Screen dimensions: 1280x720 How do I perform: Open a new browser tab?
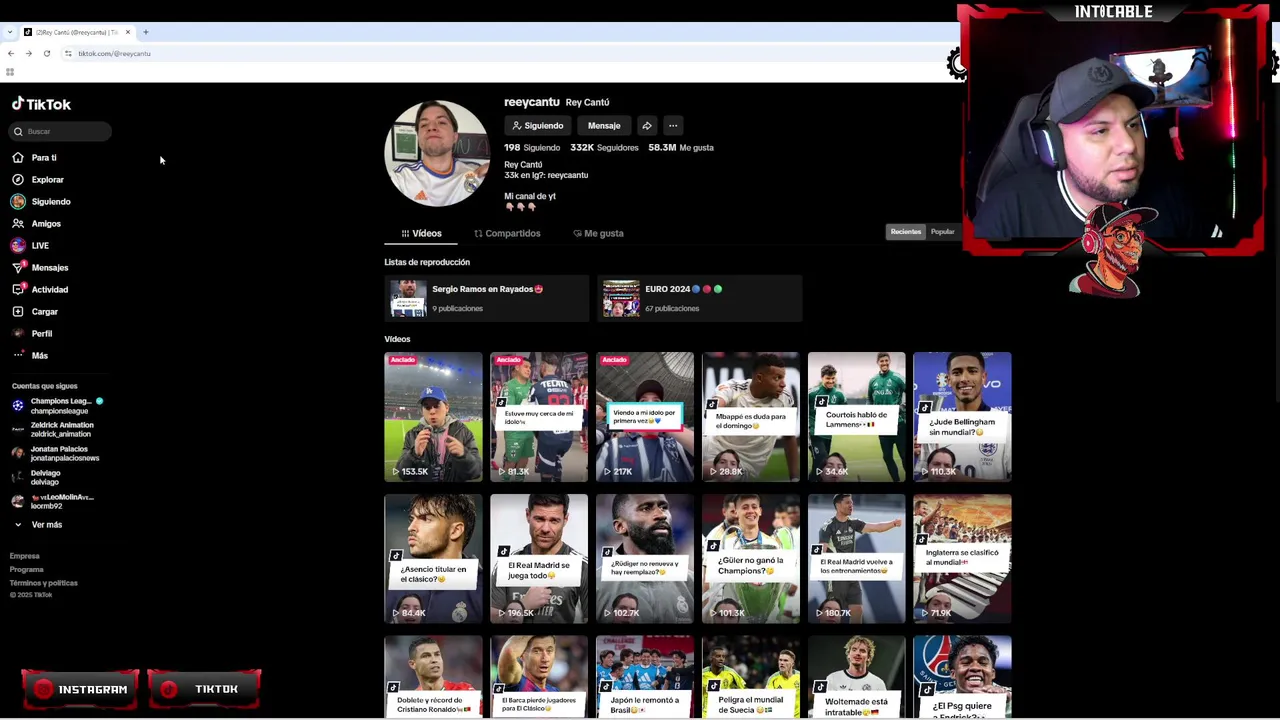coord(146,32)
